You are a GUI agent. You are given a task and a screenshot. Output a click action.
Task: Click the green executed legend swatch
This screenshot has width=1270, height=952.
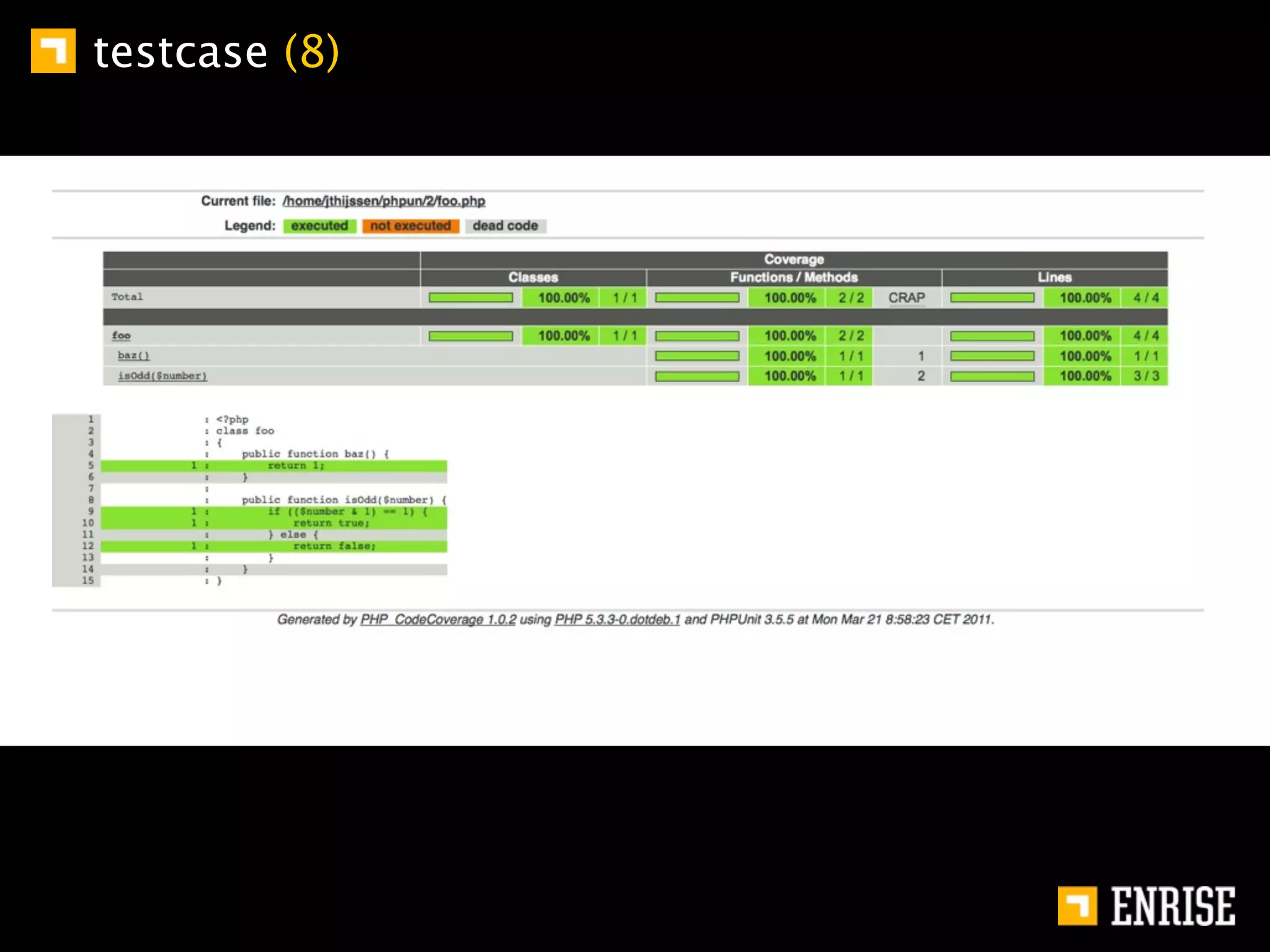[x=319, y=226]
